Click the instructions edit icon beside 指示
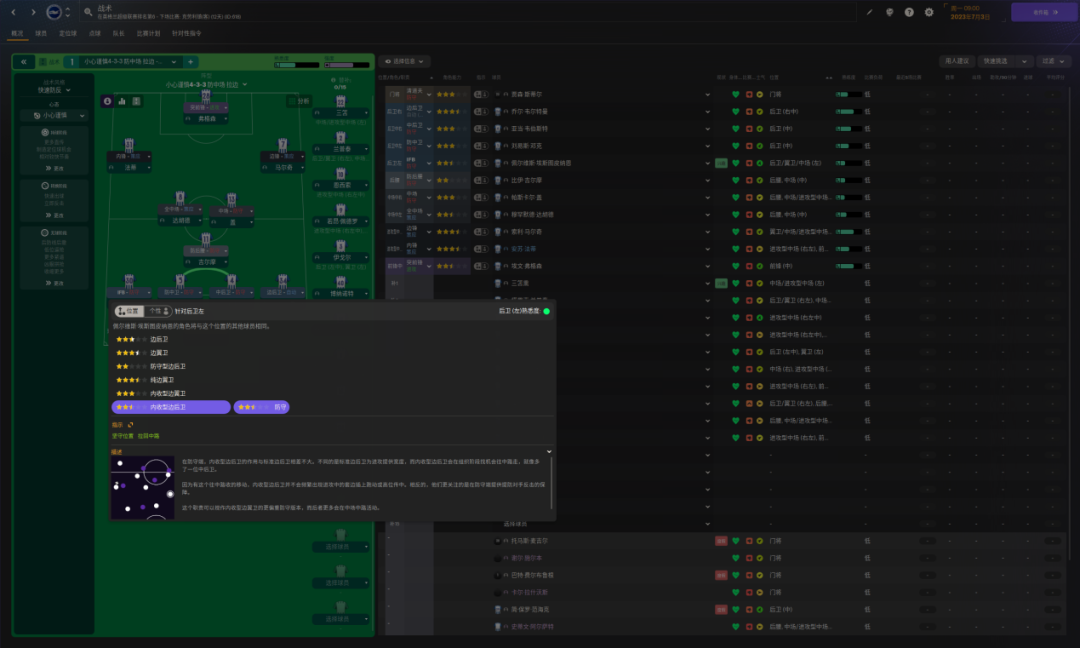 pyautogui.click(x=130, y=425)
